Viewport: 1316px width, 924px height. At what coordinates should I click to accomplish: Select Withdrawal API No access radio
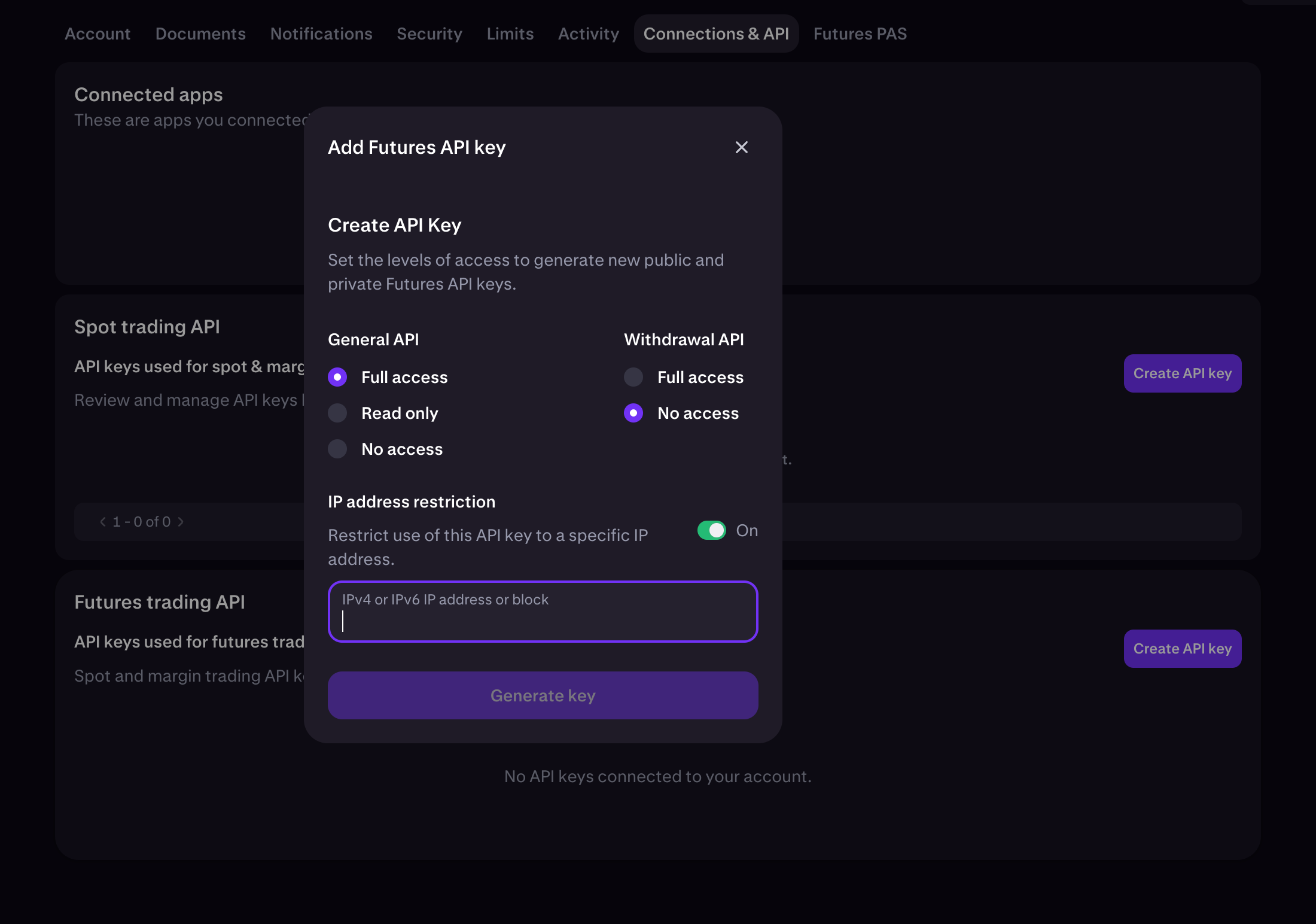click(633, 413)
